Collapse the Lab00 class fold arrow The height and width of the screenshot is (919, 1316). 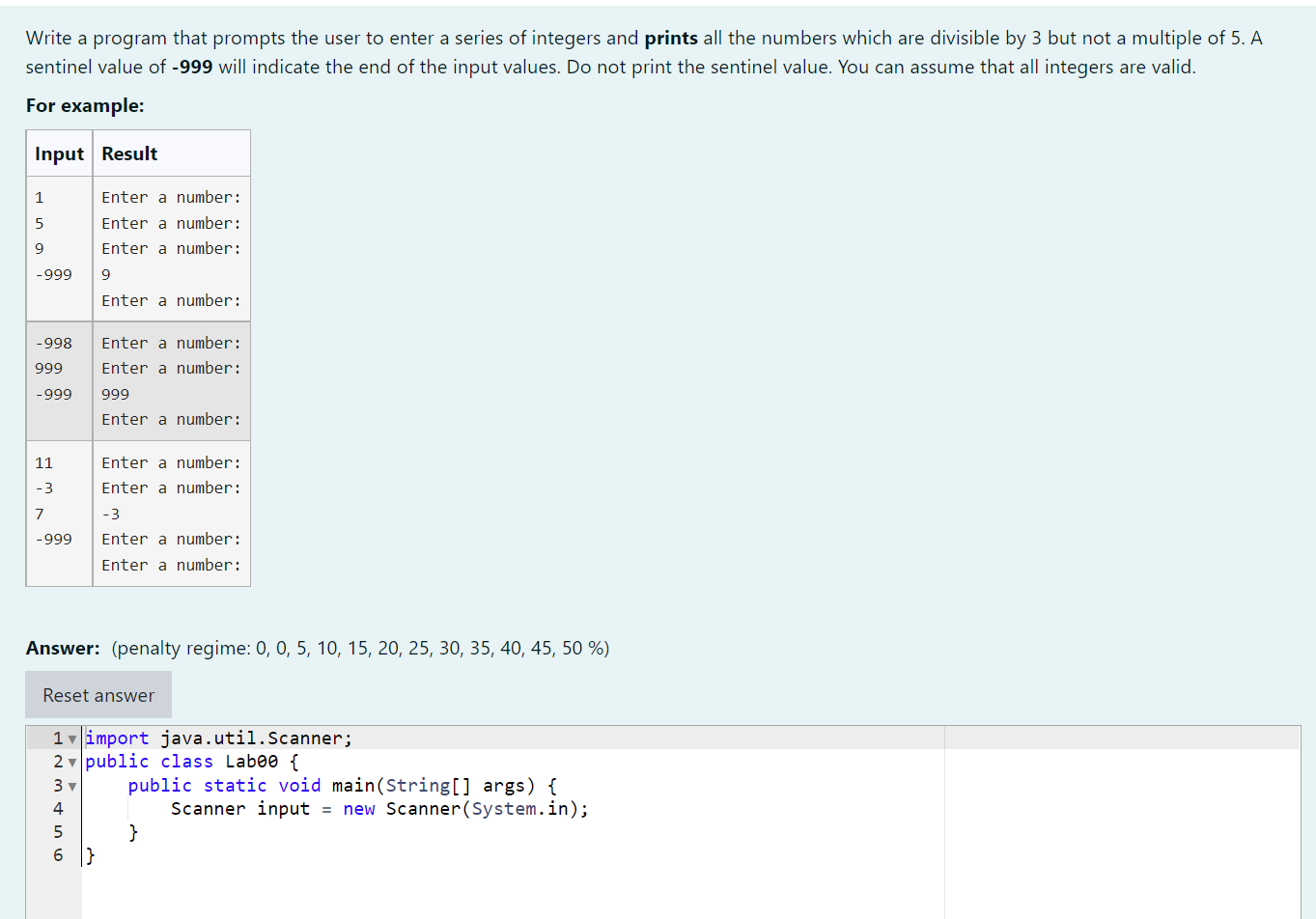71,762
